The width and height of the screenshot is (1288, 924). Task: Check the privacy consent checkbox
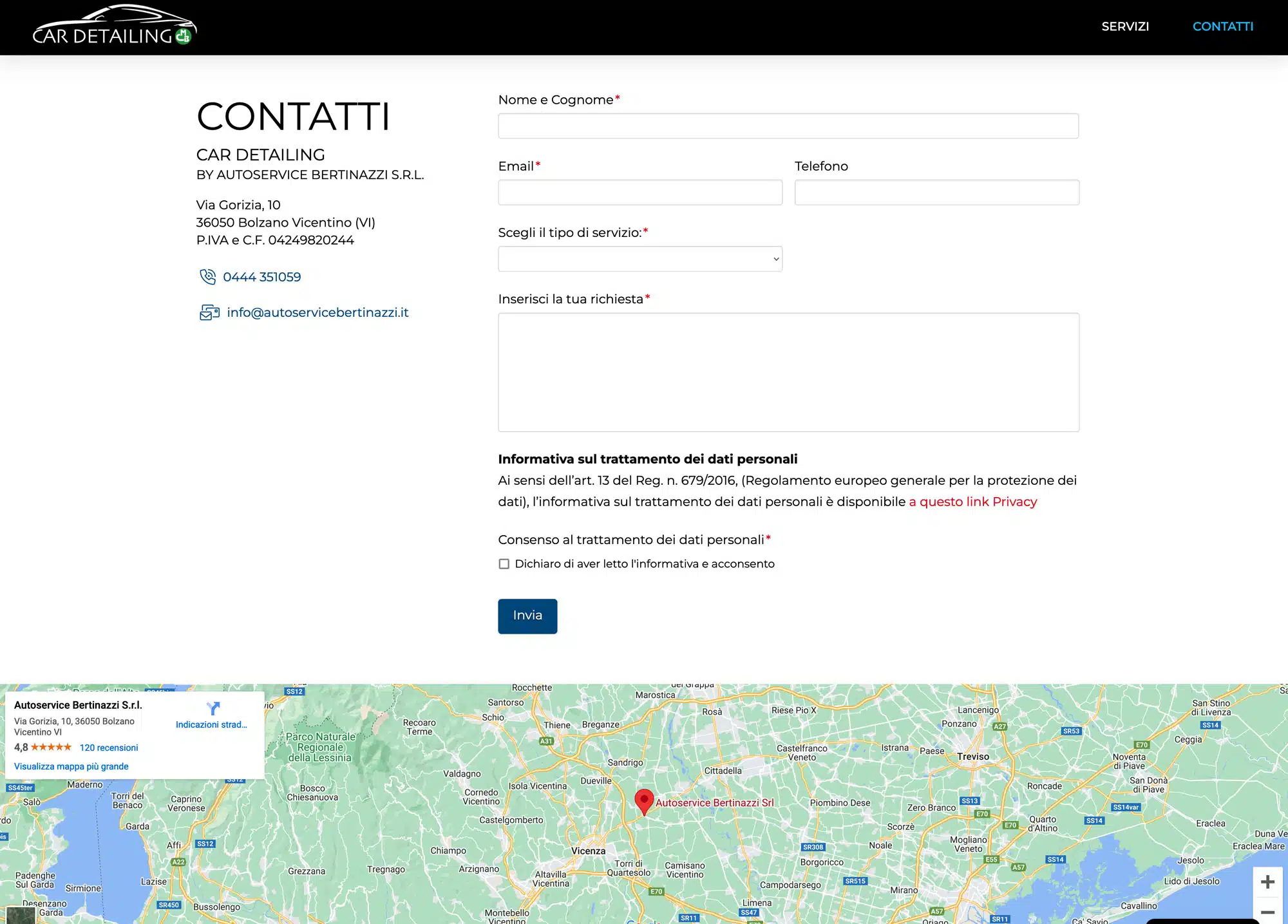504,564
